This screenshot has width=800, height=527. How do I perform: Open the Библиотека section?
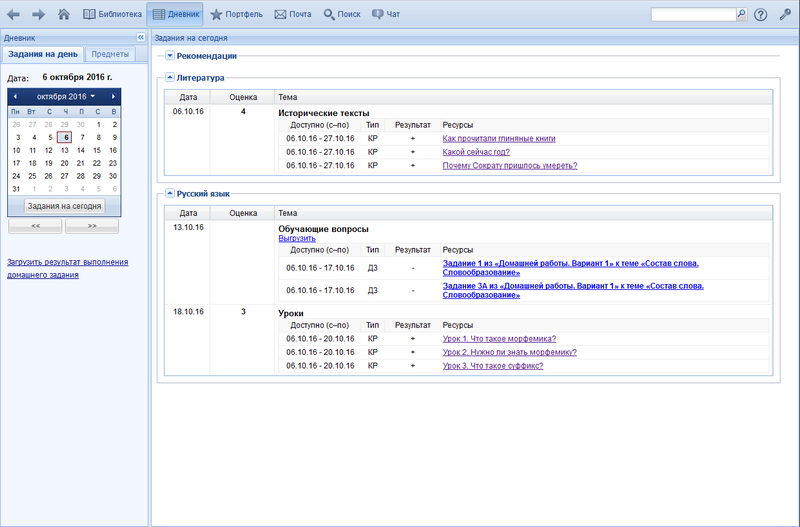(x=112, y=15)
